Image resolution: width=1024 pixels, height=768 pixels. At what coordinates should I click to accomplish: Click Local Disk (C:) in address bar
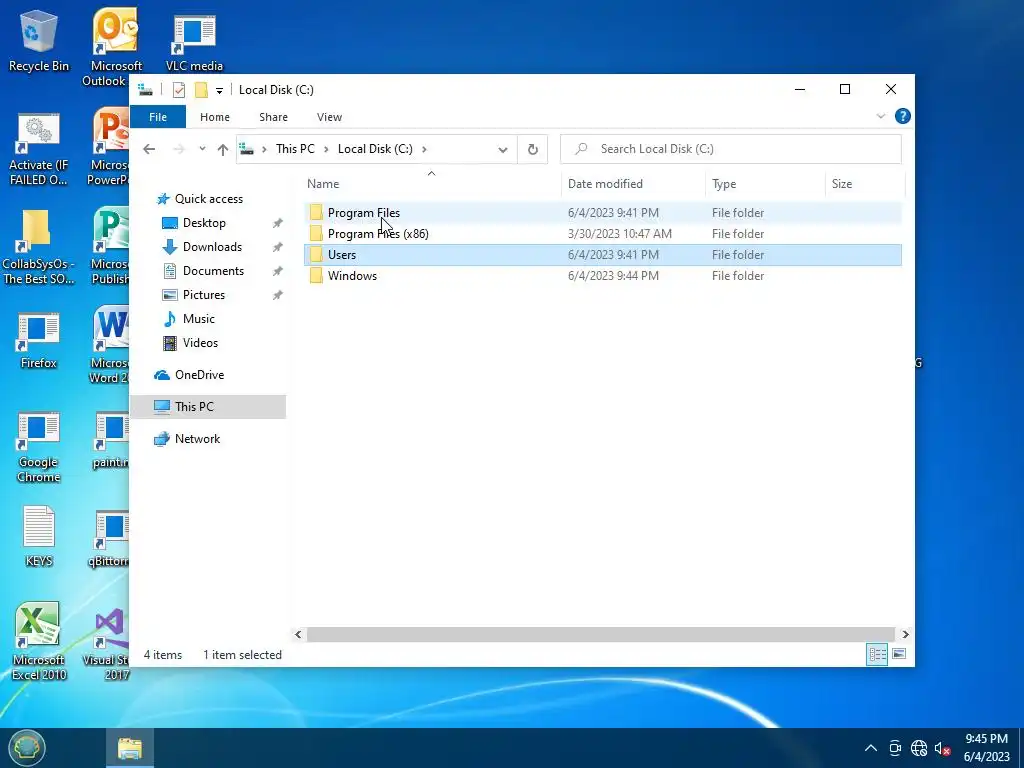click(375, 149)
